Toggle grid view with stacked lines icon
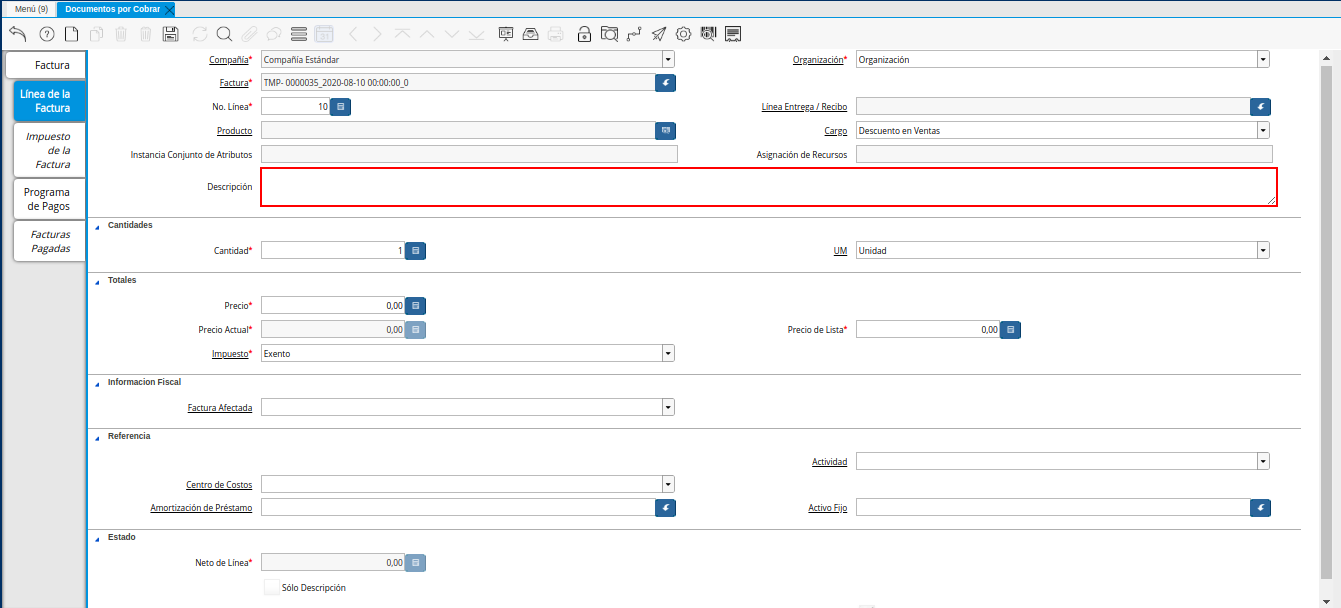The image size is (1341, 608). tap(298, 34)
